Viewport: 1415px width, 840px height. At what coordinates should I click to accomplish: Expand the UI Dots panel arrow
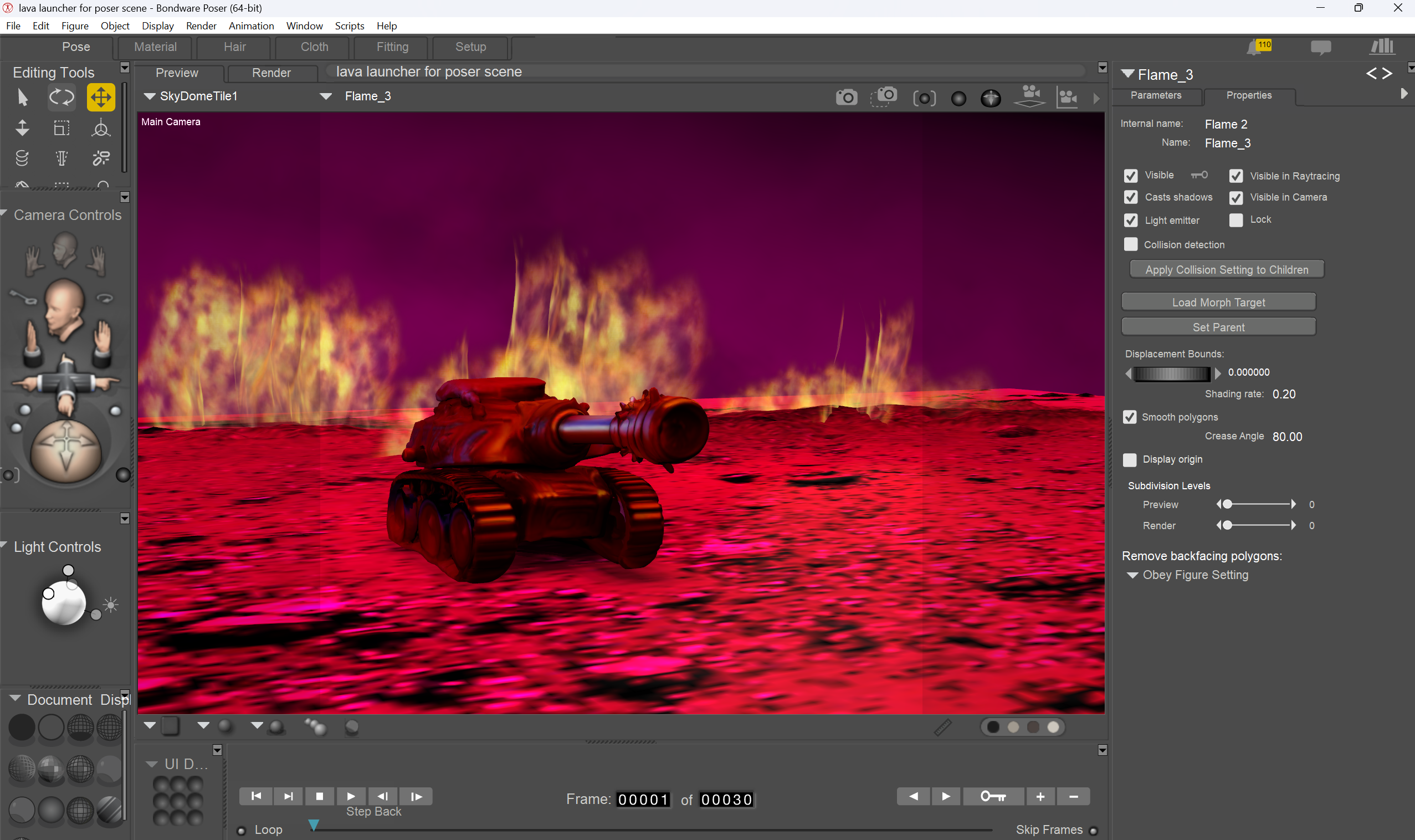click(151, 764)
